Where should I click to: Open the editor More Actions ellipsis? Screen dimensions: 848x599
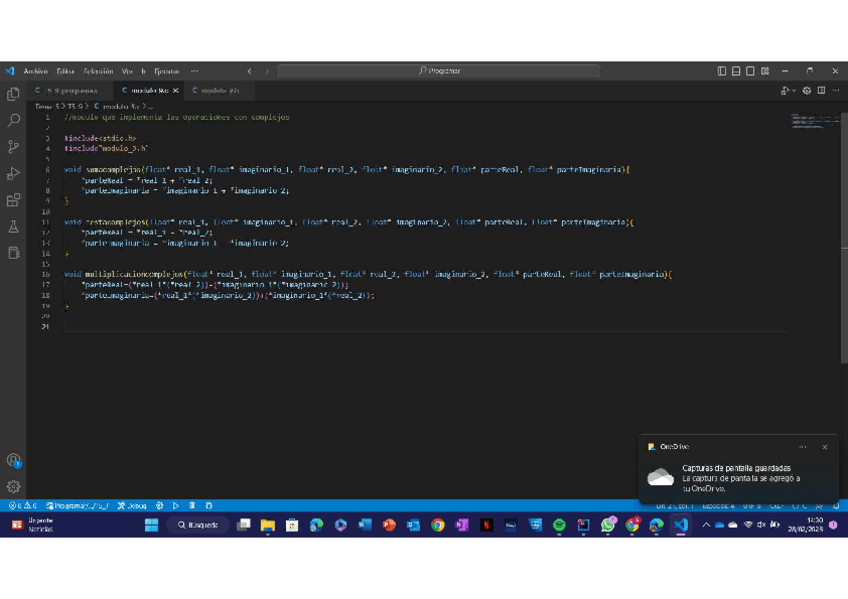coord(836,90)
